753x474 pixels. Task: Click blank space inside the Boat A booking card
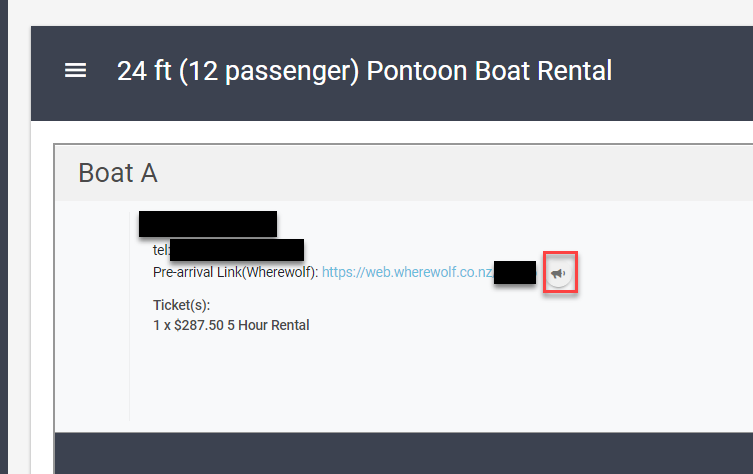coord(432,375)
